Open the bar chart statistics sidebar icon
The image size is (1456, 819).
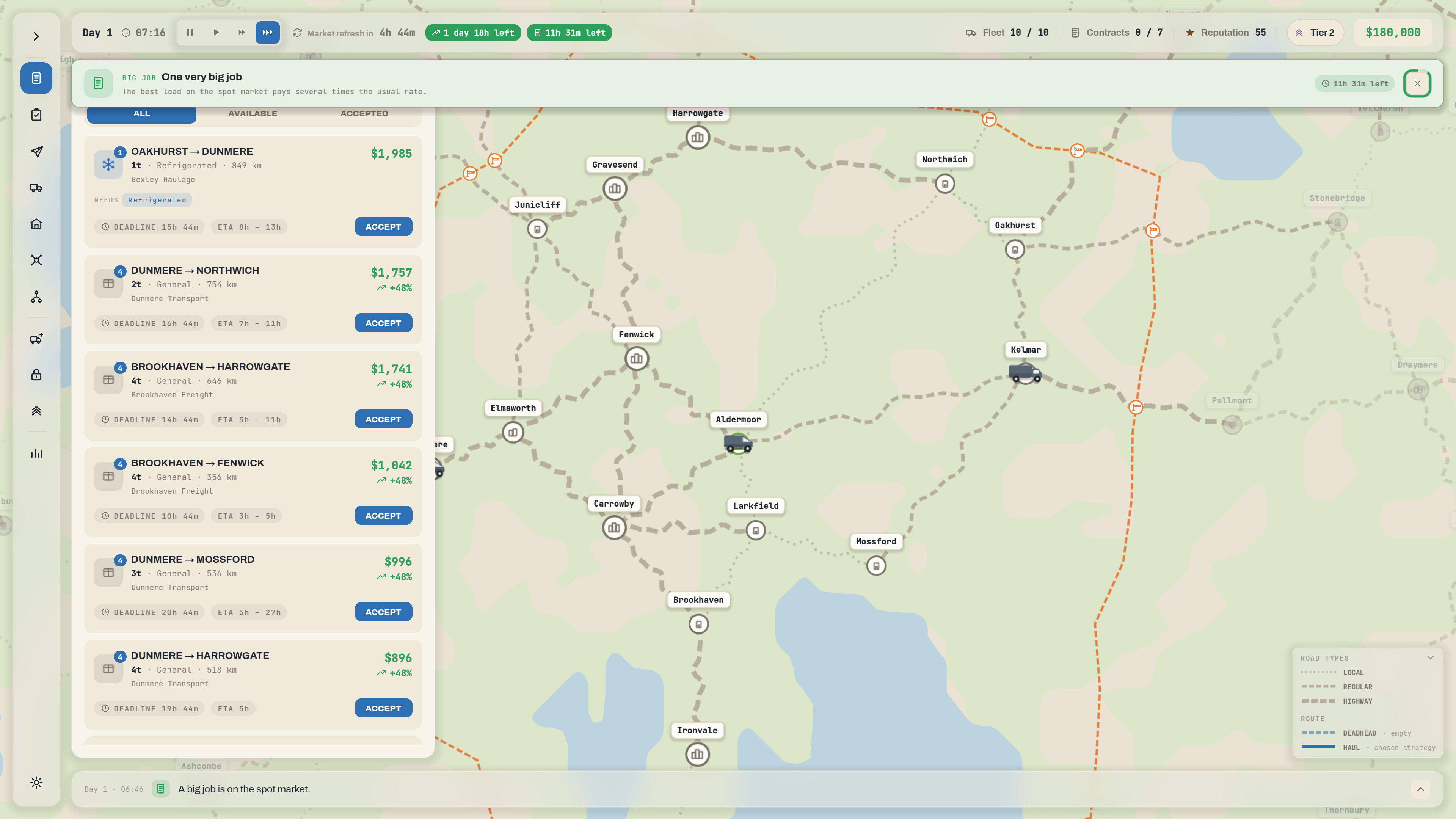tap(36, 453)
